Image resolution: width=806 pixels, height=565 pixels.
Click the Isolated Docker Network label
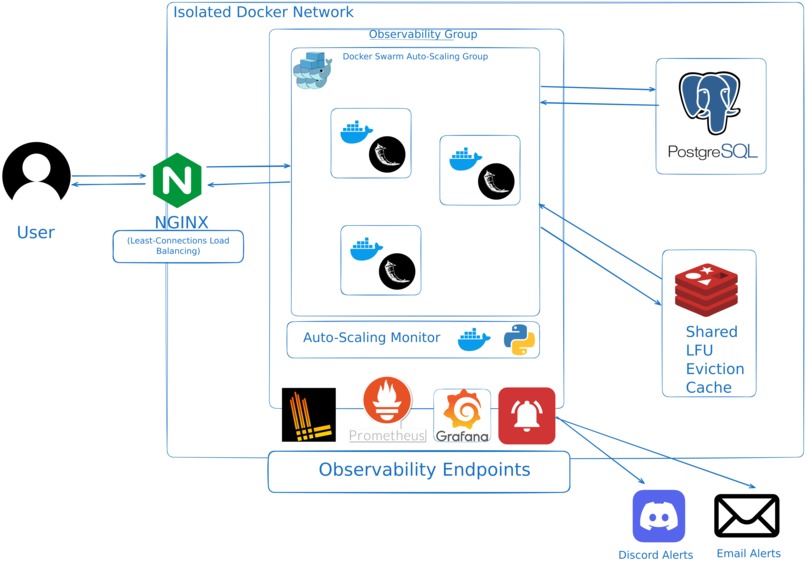click(x=263, y=12)
